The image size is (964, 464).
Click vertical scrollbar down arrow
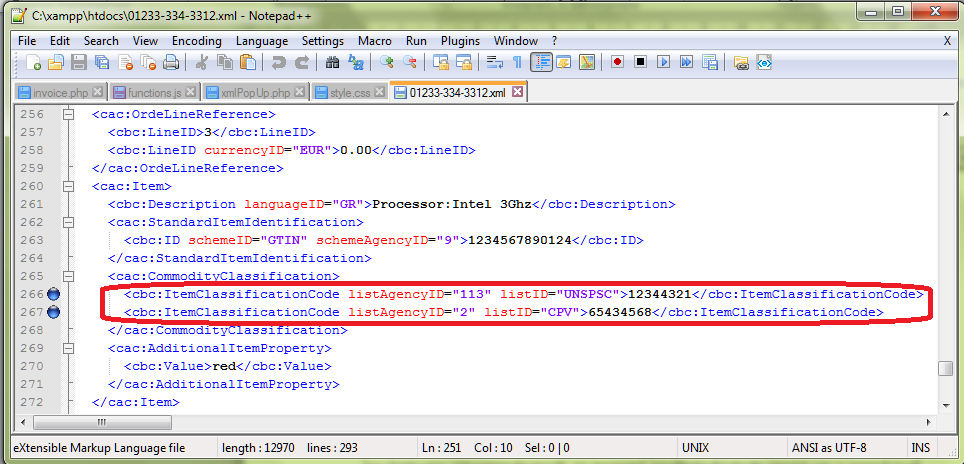click(x=945, y=405)
